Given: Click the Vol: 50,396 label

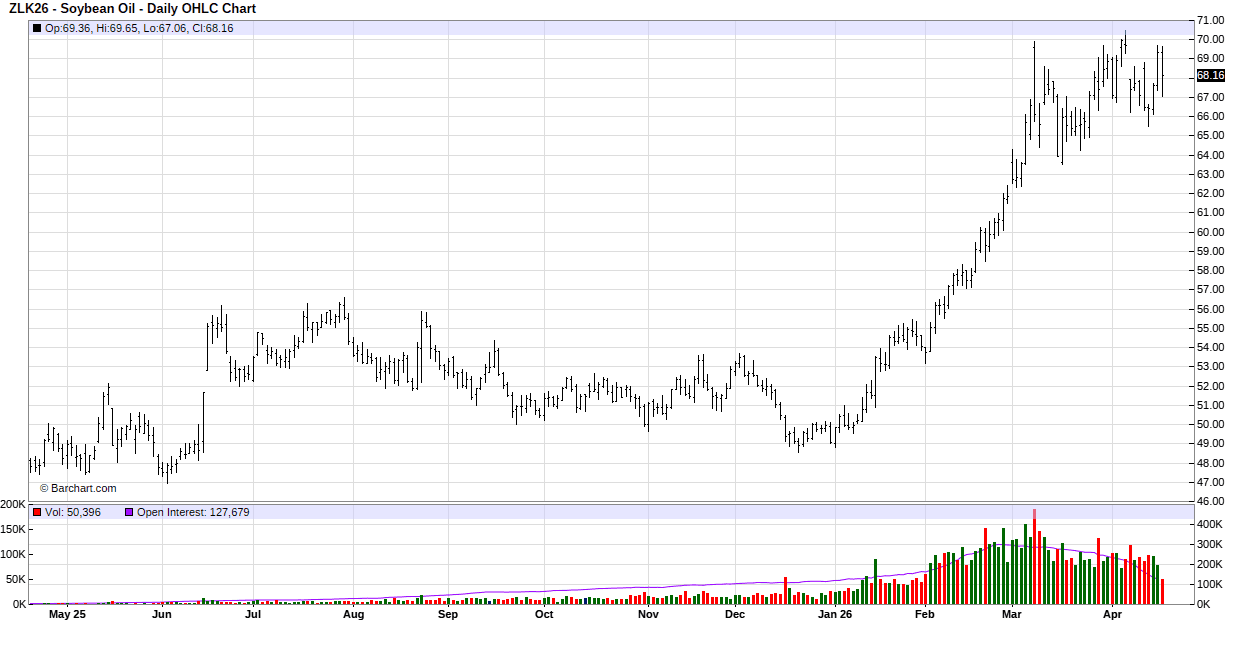Looking at the screenshot, I should pyautogui.click(x=73, y=512).
